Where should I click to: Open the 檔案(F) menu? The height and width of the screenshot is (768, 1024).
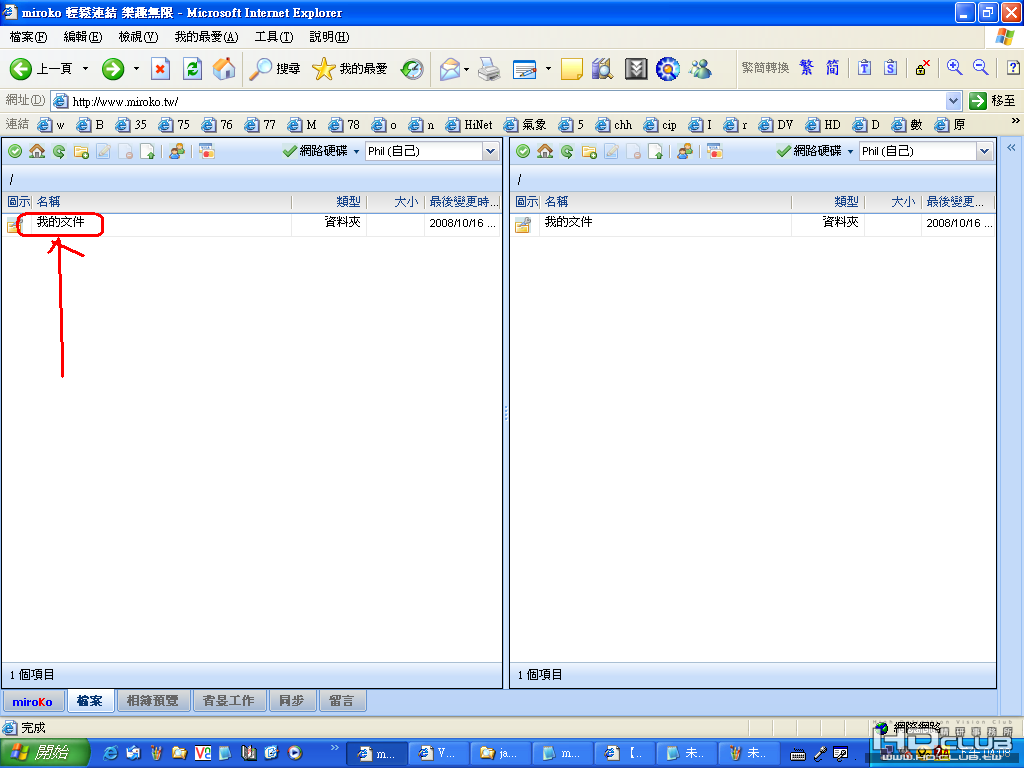[28, 37]
